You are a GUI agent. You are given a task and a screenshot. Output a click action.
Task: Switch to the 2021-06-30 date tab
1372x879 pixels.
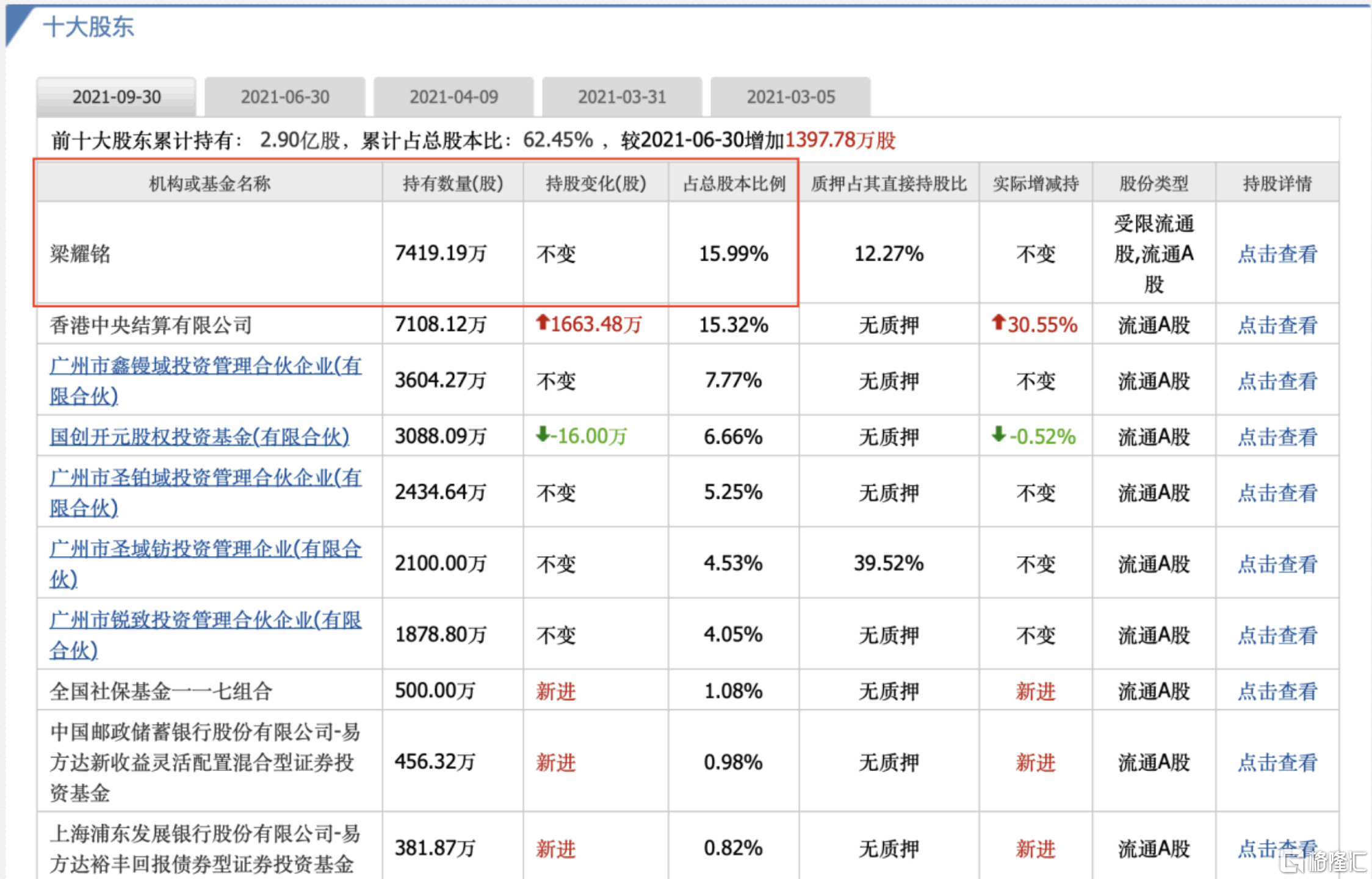pos(285,96)
